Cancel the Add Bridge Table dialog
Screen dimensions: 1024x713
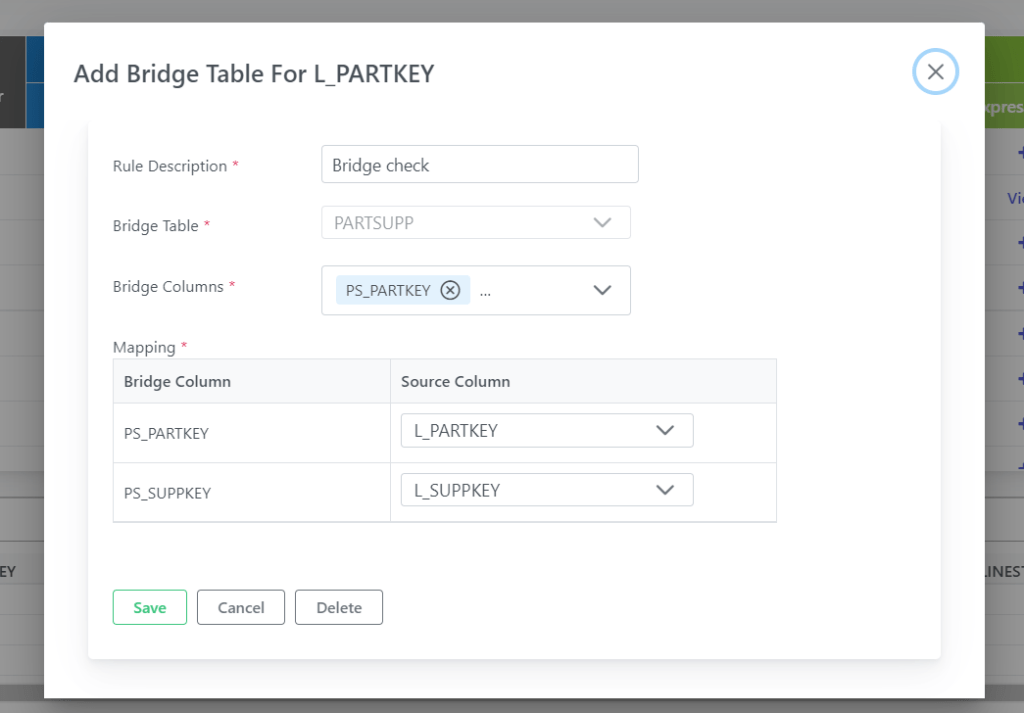240,607
